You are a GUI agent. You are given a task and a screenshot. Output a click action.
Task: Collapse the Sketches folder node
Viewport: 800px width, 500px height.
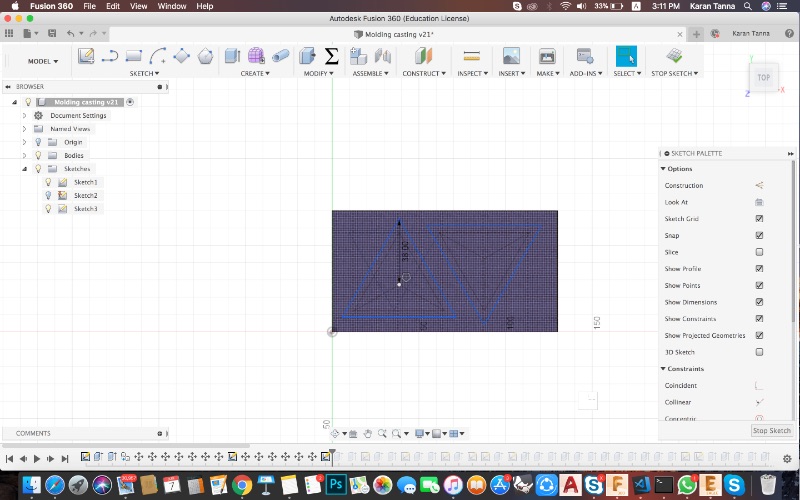pyautogui.click(x=24, y=169)
